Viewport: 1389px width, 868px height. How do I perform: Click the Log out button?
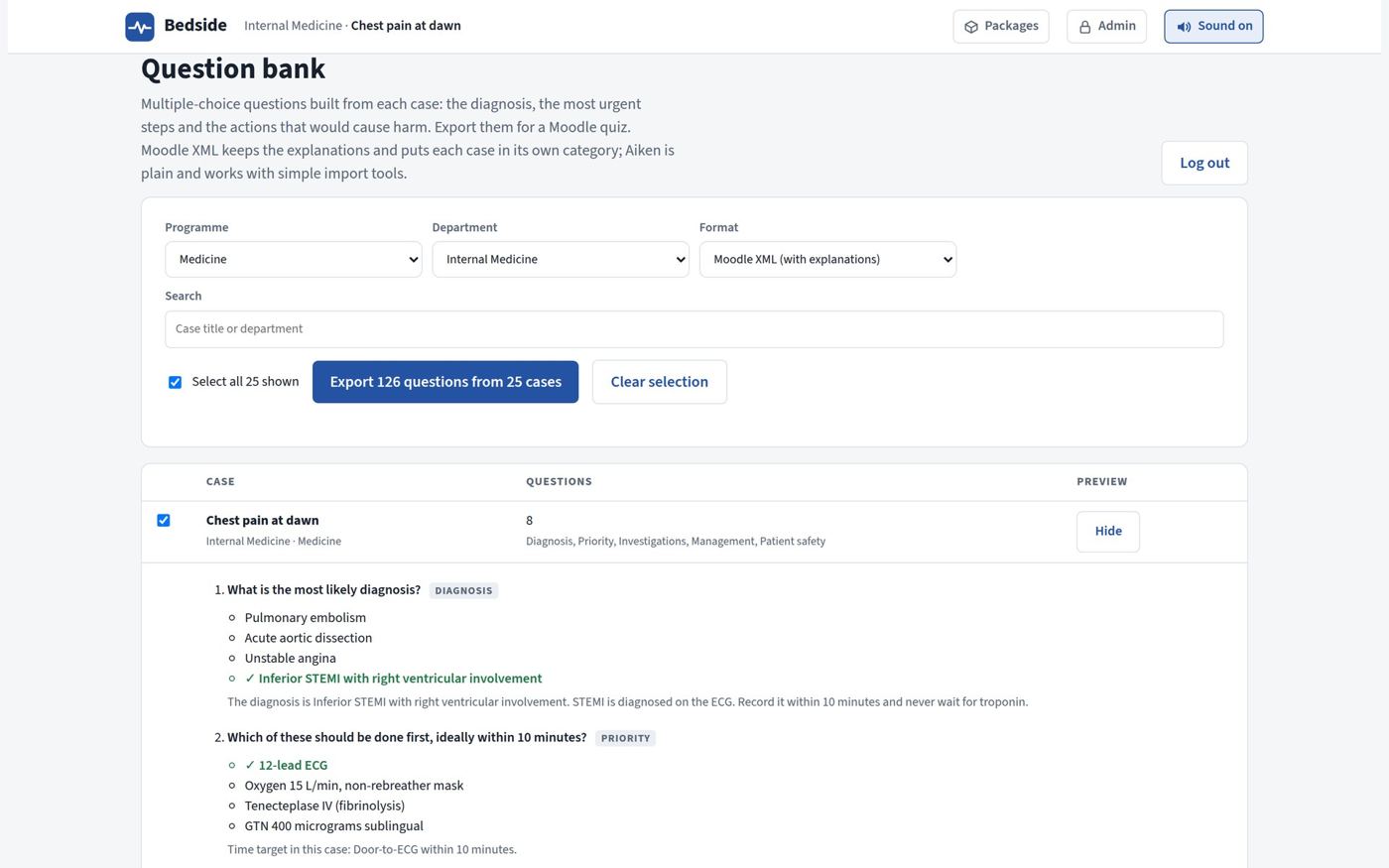pyautogui.click(x=1204, y=163)
